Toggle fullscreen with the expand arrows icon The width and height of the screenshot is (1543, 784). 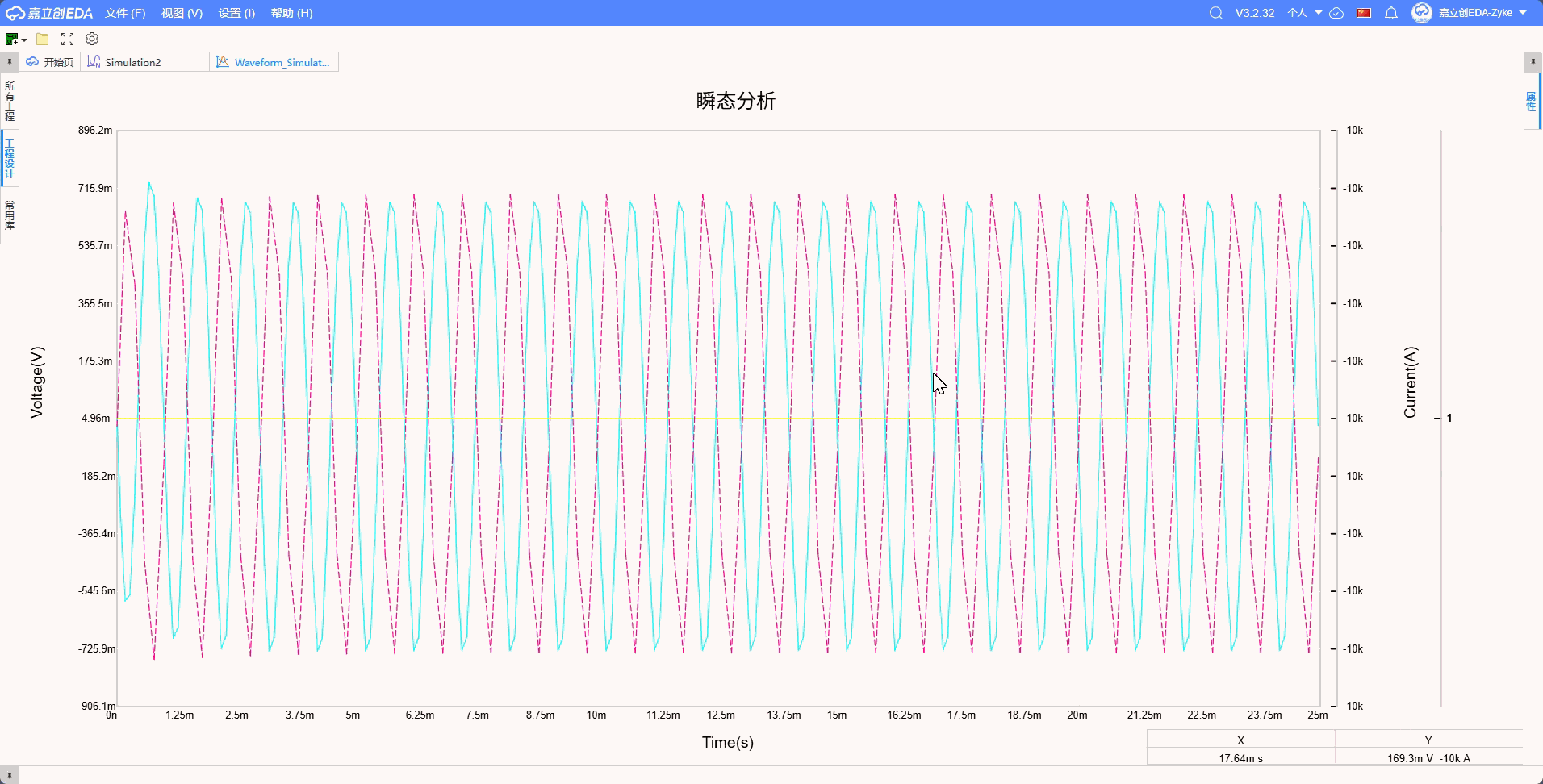(67, 39)
